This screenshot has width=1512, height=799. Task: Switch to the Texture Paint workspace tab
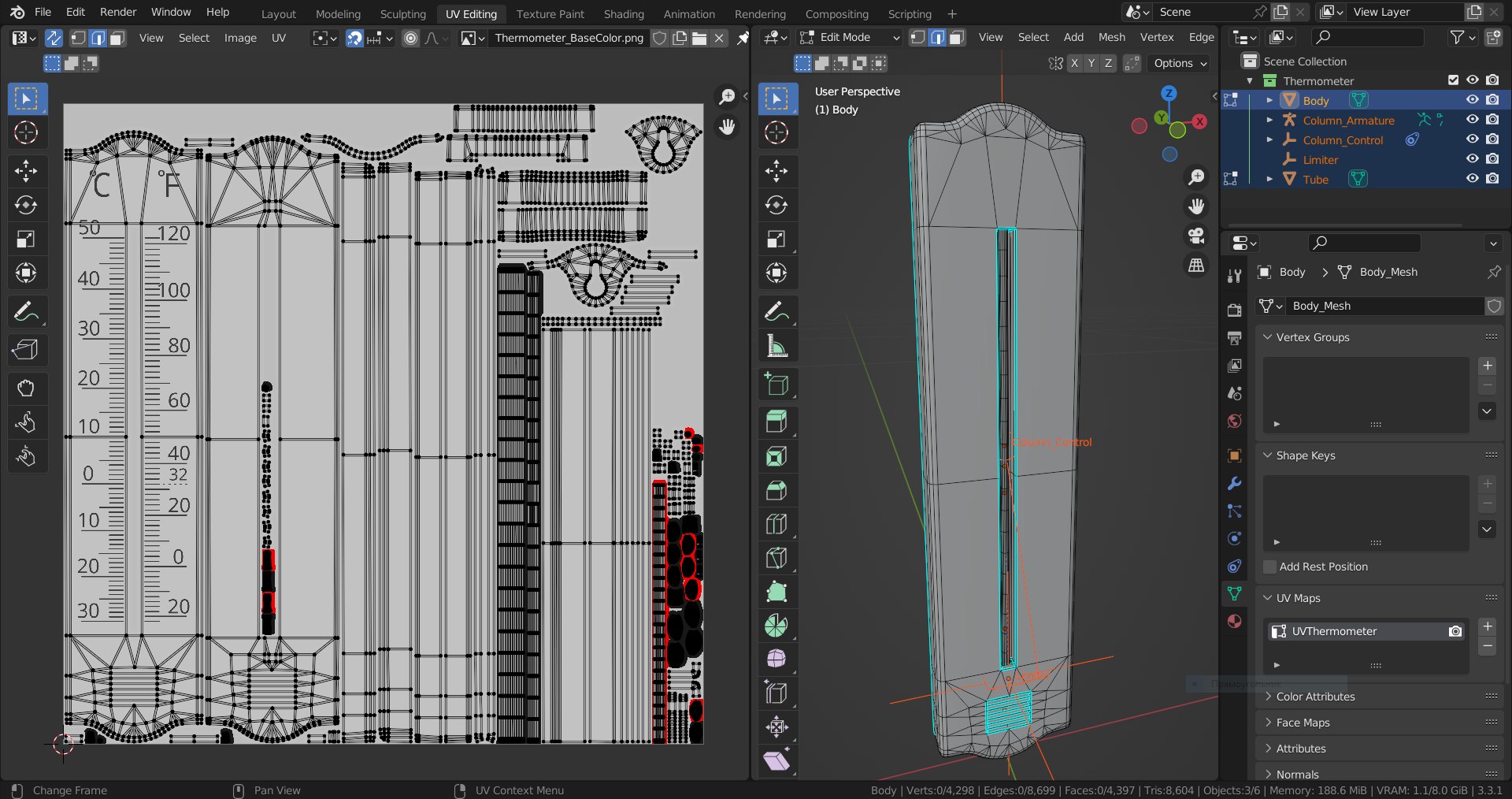pyautogui.click(x=550, y=13)
